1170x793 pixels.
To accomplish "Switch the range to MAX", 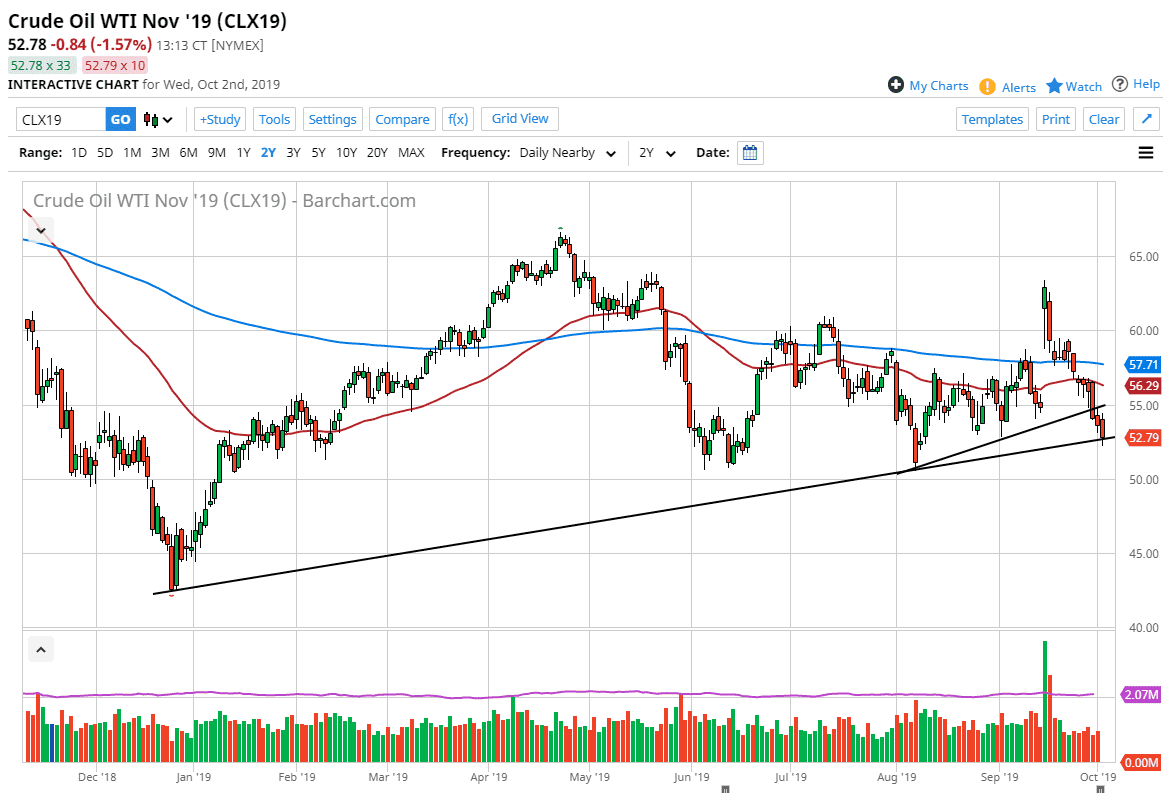I will tap(410, 152).
